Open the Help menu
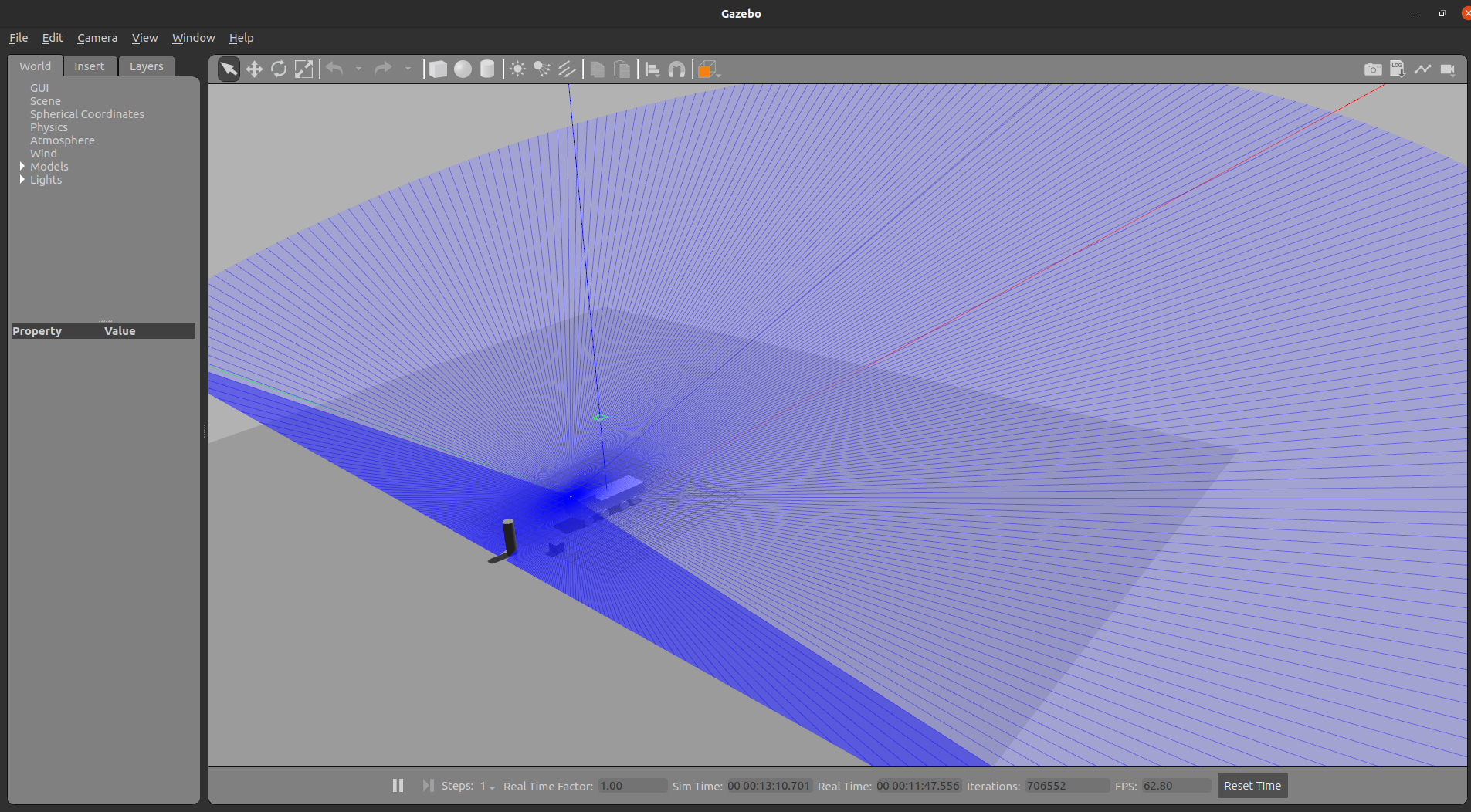 (241, 38)
